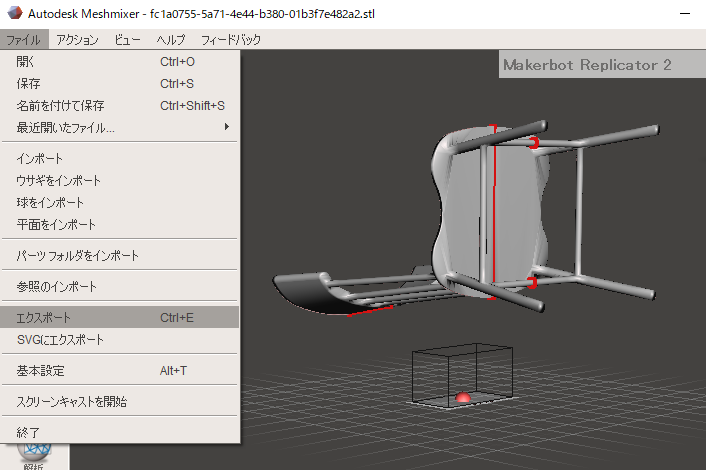Image resolution: width=706 pixels, height=470 pixels.
Task: Open the ヘルプ menu
Action: tap(171, 40)
